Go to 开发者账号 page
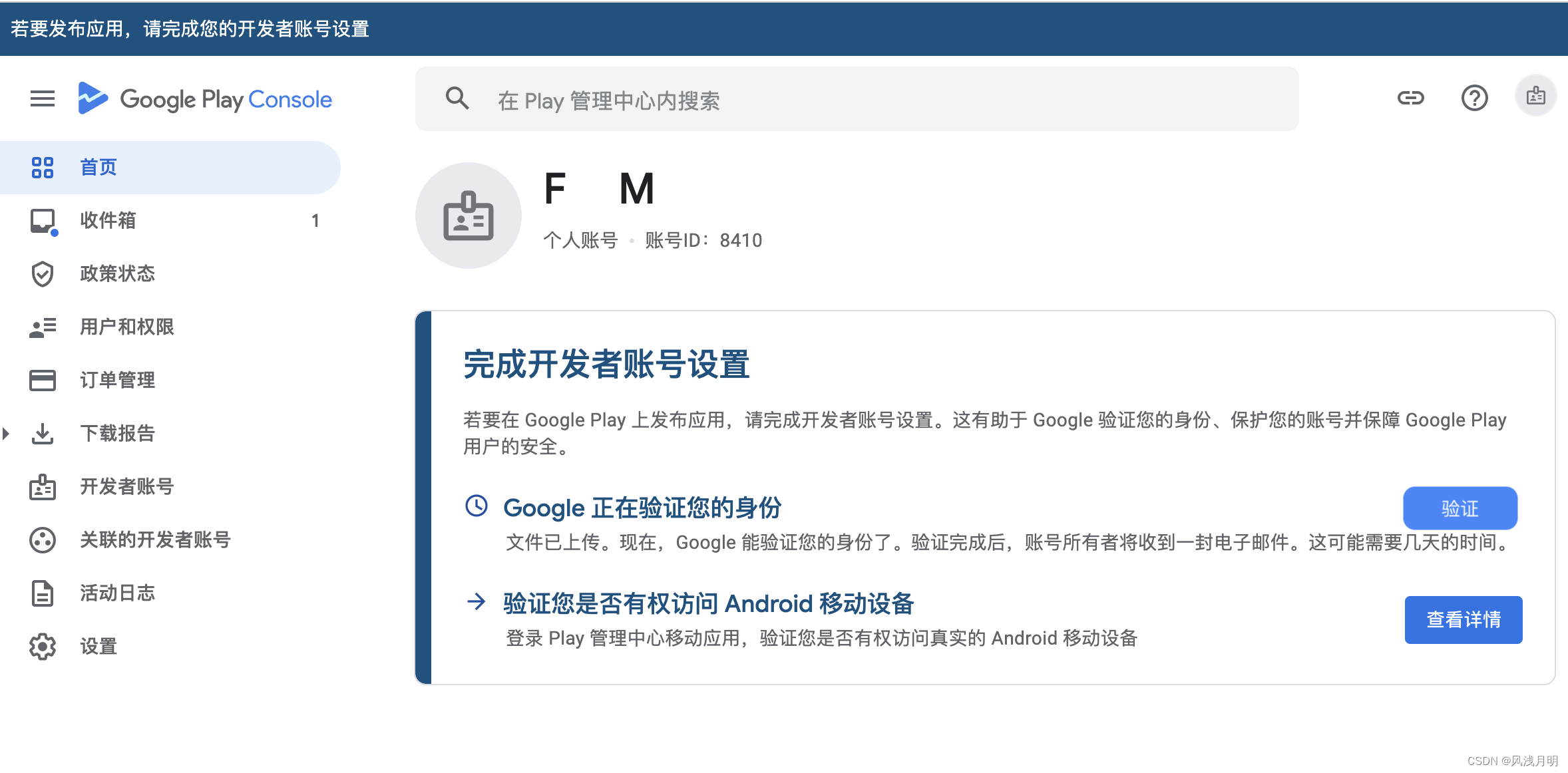 (126, 487)
